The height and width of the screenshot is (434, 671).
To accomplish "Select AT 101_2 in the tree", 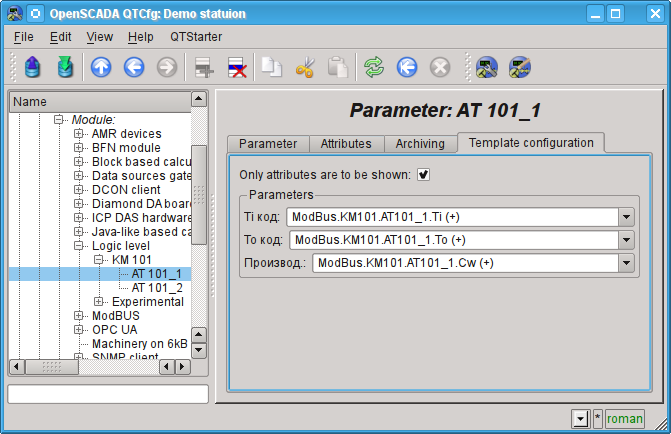I will coord(157,288).
